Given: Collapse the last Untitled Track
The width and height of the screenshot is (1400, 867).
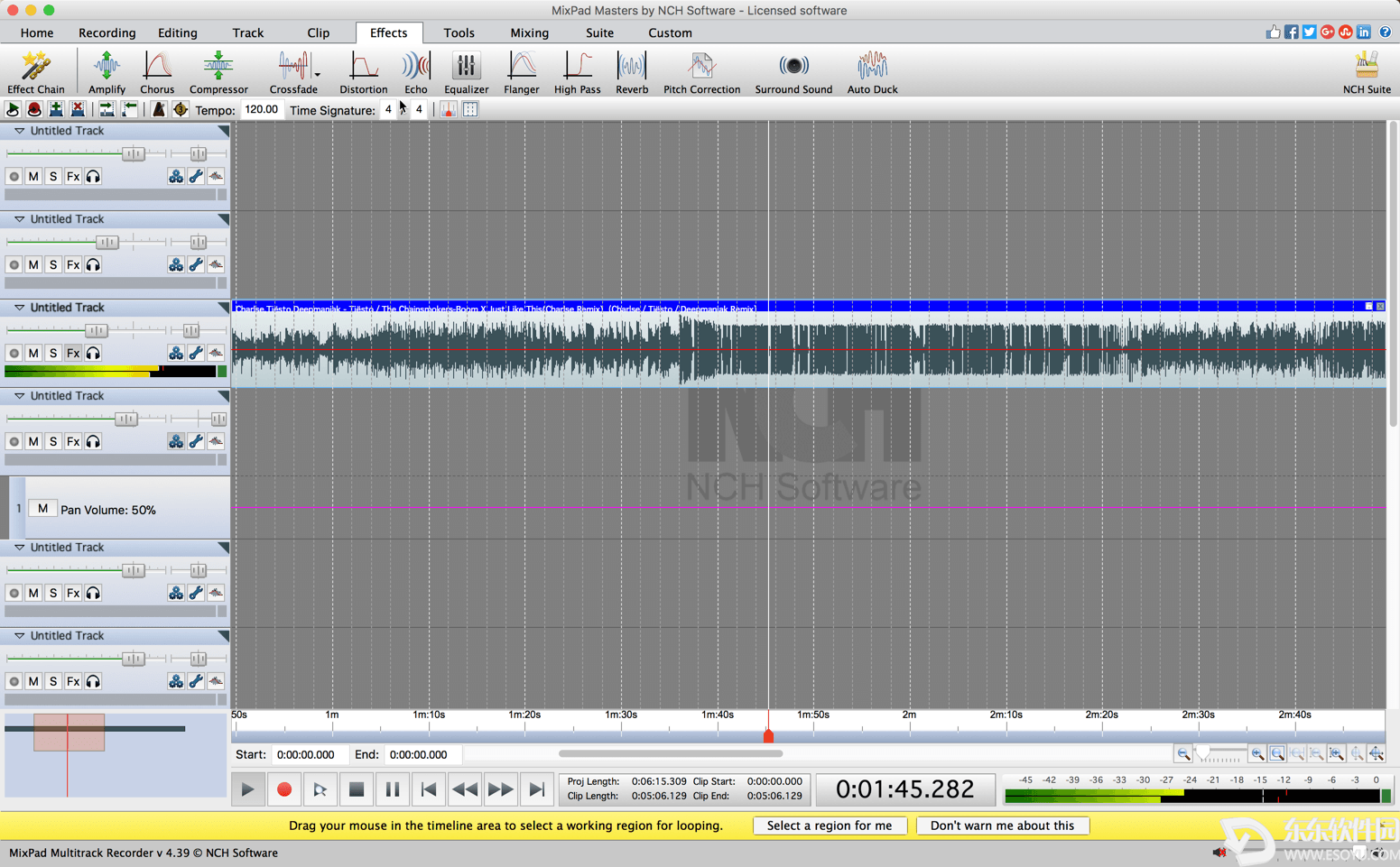Looking at the screenshot, I should pos(19,636).
